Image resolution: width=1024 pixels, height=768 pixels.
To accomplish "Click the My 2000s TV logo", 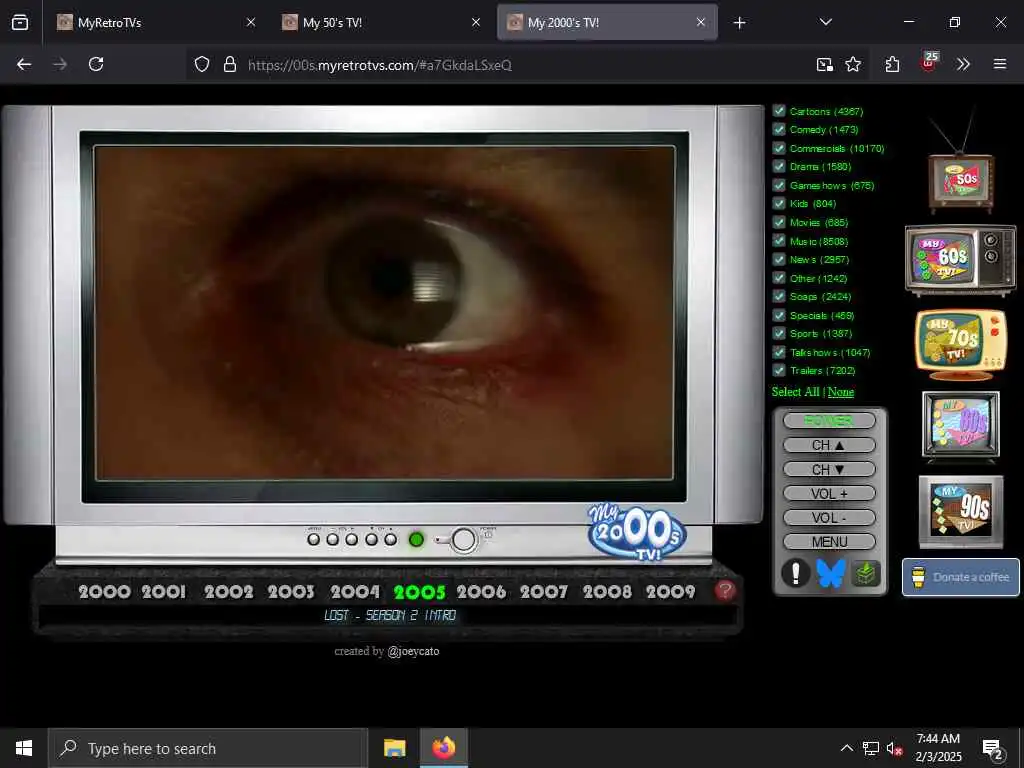I will 637,531.
